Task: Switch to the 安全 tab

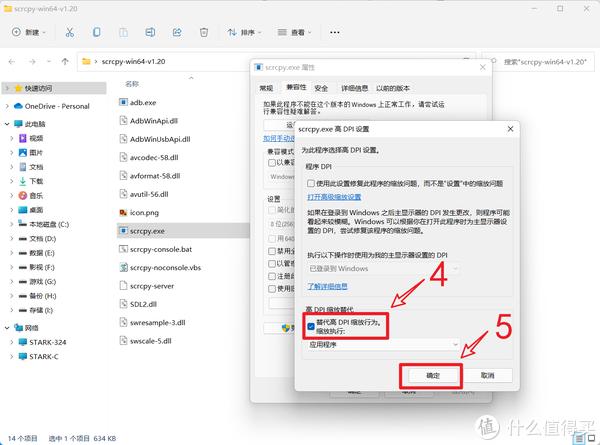Action: click(x=321, y=88)
